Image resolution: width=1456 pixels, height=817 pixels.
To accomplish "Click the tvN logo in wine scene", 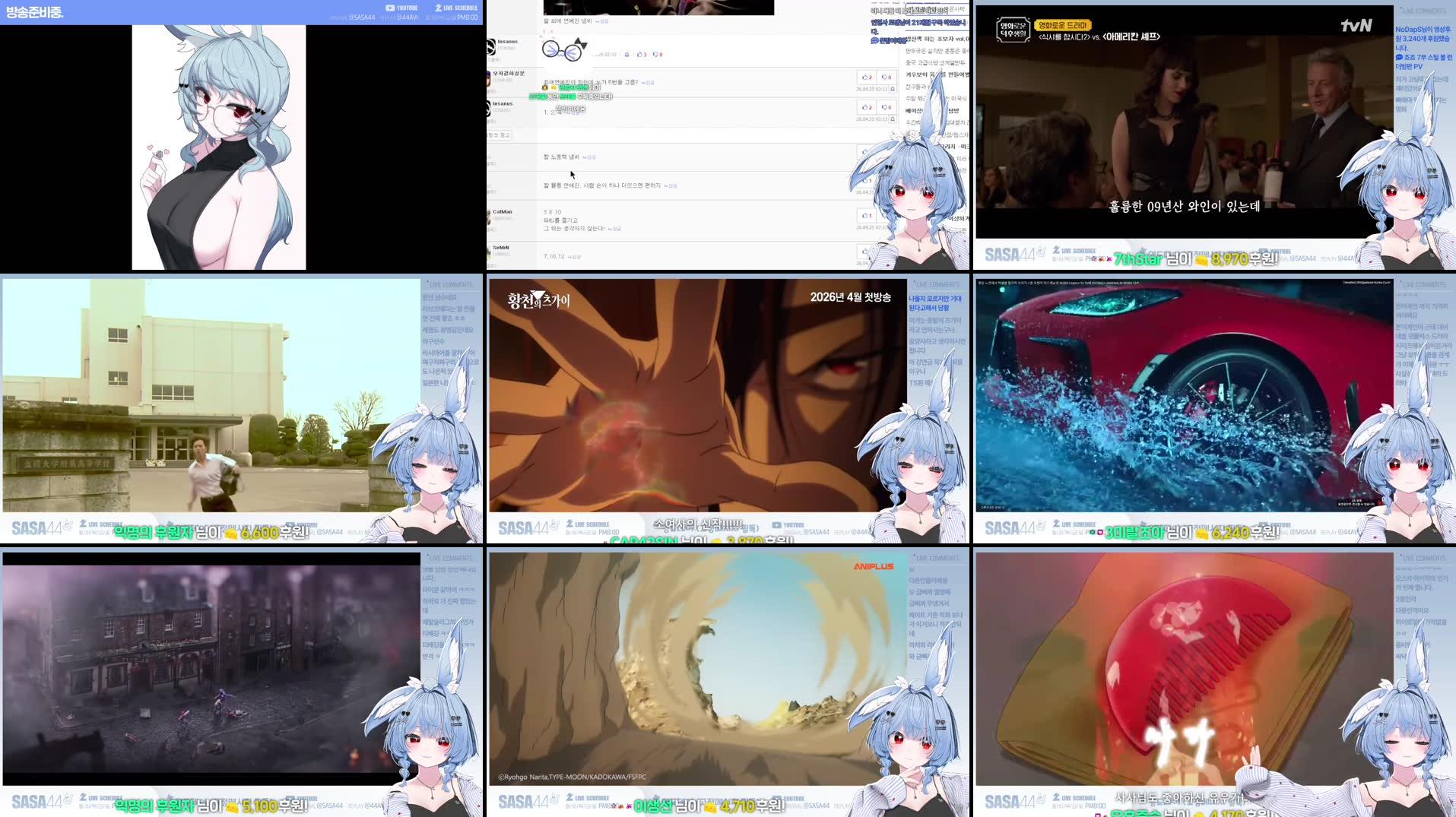I will [1356, 26].
